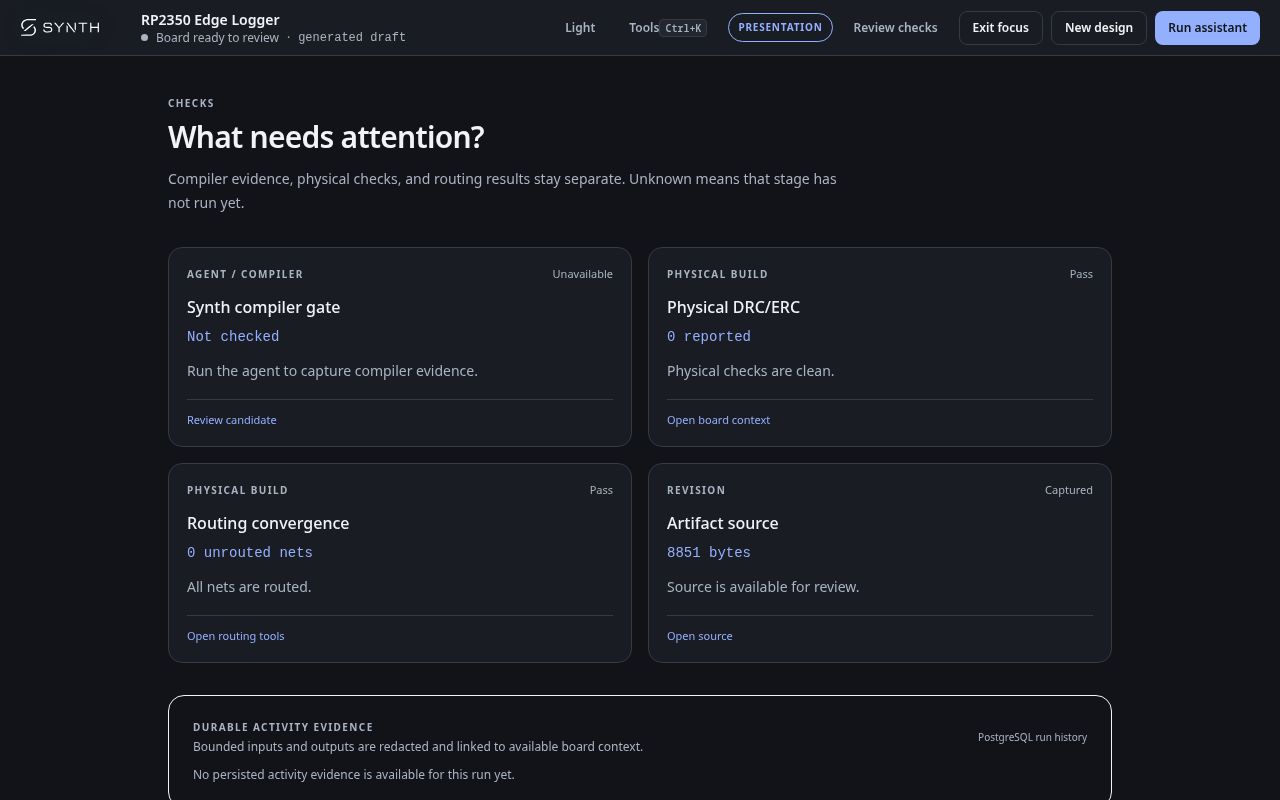The image size is (1280, 800).
Task: Open board context link
Action: 718,420
